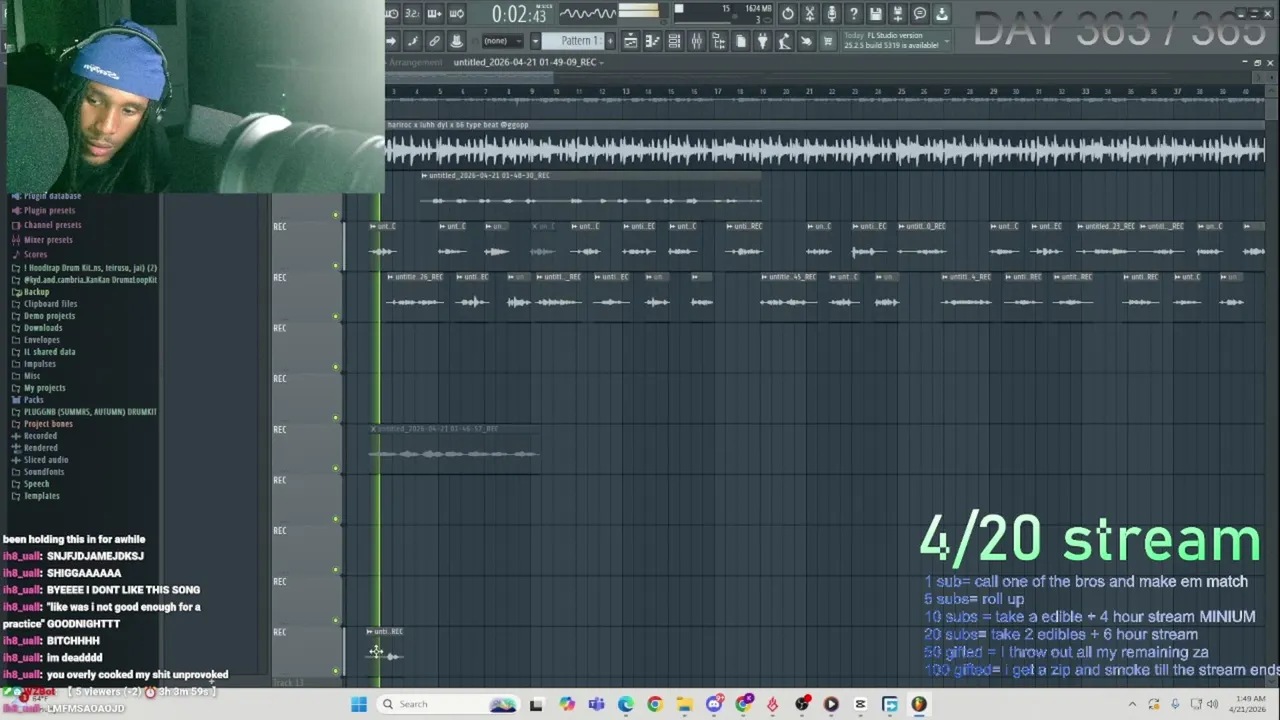
Task: Open the tempo tapper icon
Action: click(785, 41)
